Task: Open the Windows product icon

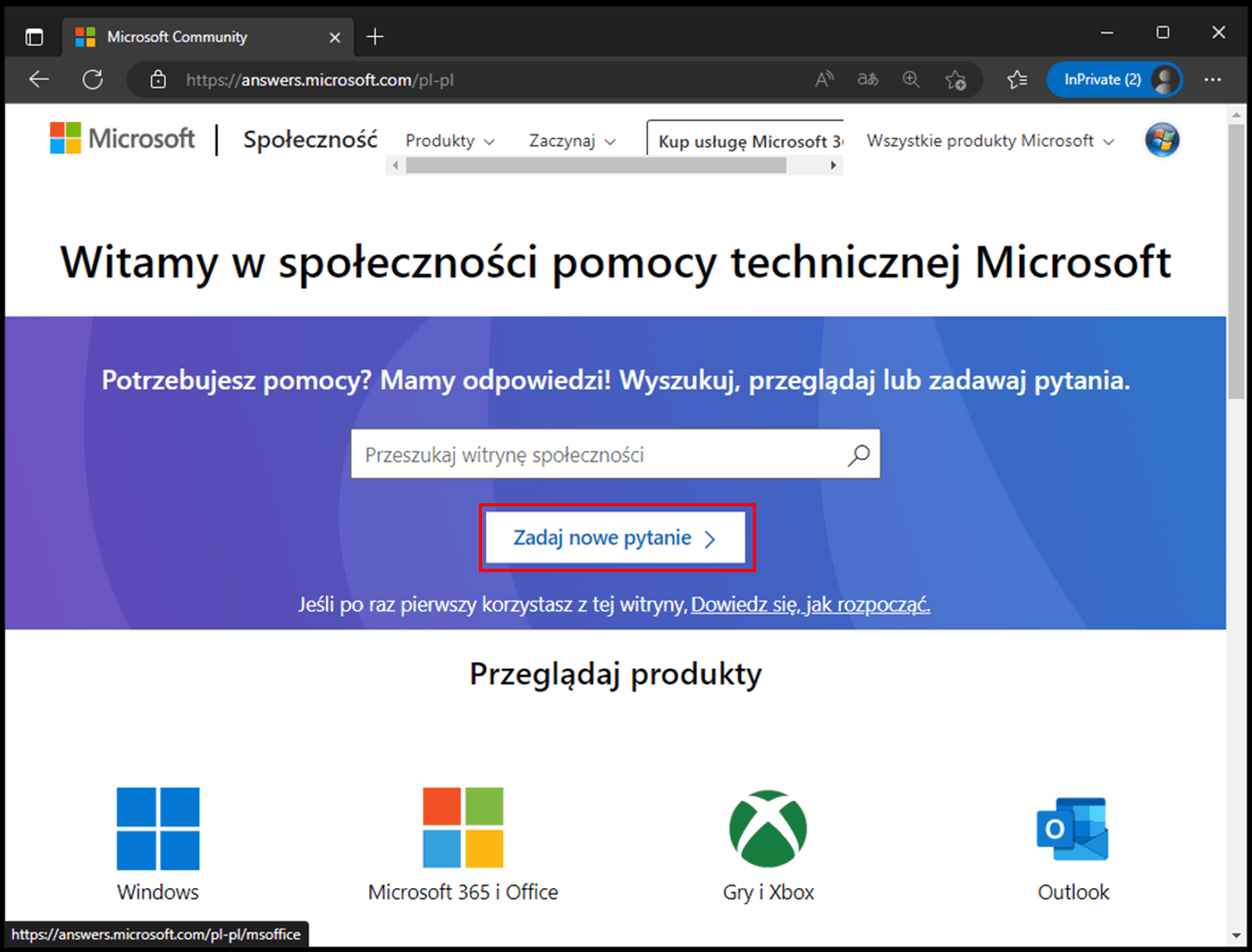Action: pos(158,828)
